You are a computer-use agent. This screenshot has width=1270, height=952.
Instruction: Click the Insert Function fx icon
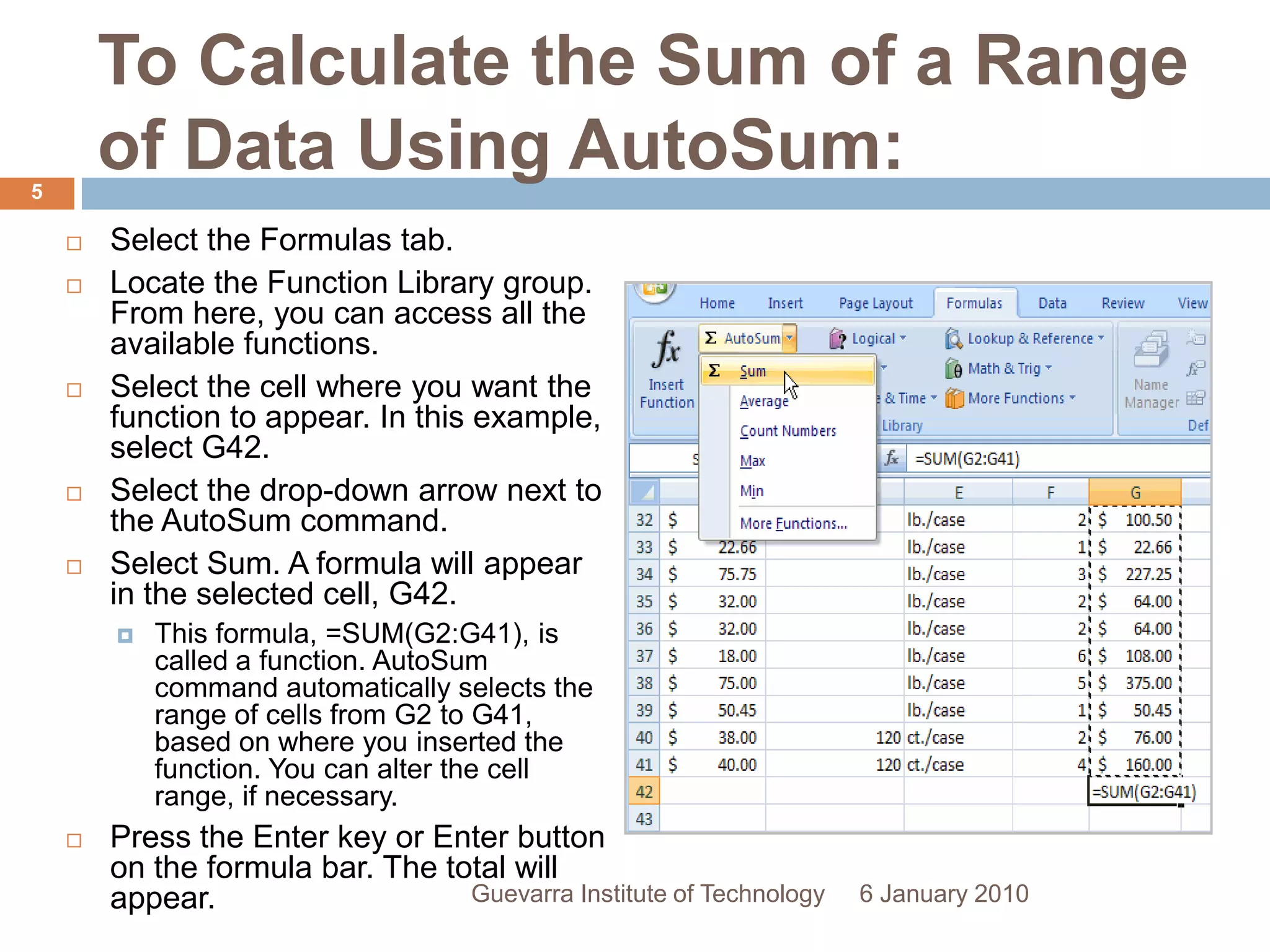click(666, 350)
